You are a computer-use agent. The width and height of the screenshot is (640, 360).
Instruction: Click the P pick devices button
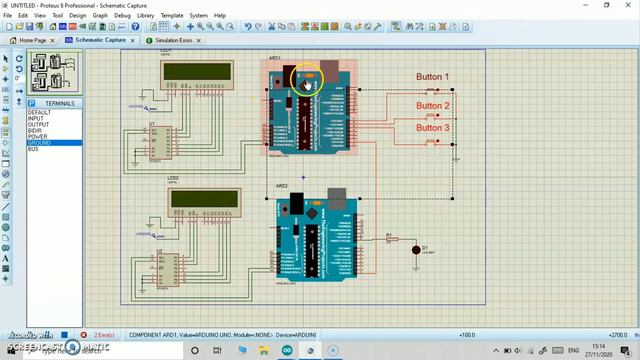(x=31, y=103)
